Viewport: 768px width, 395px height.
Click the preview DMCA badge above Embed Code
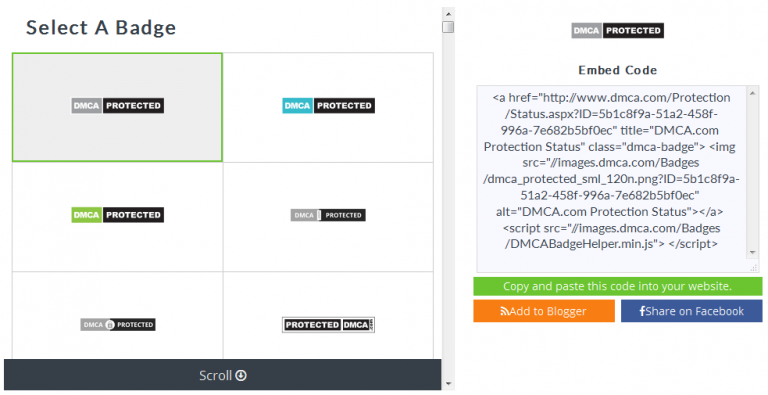[618, 30]
